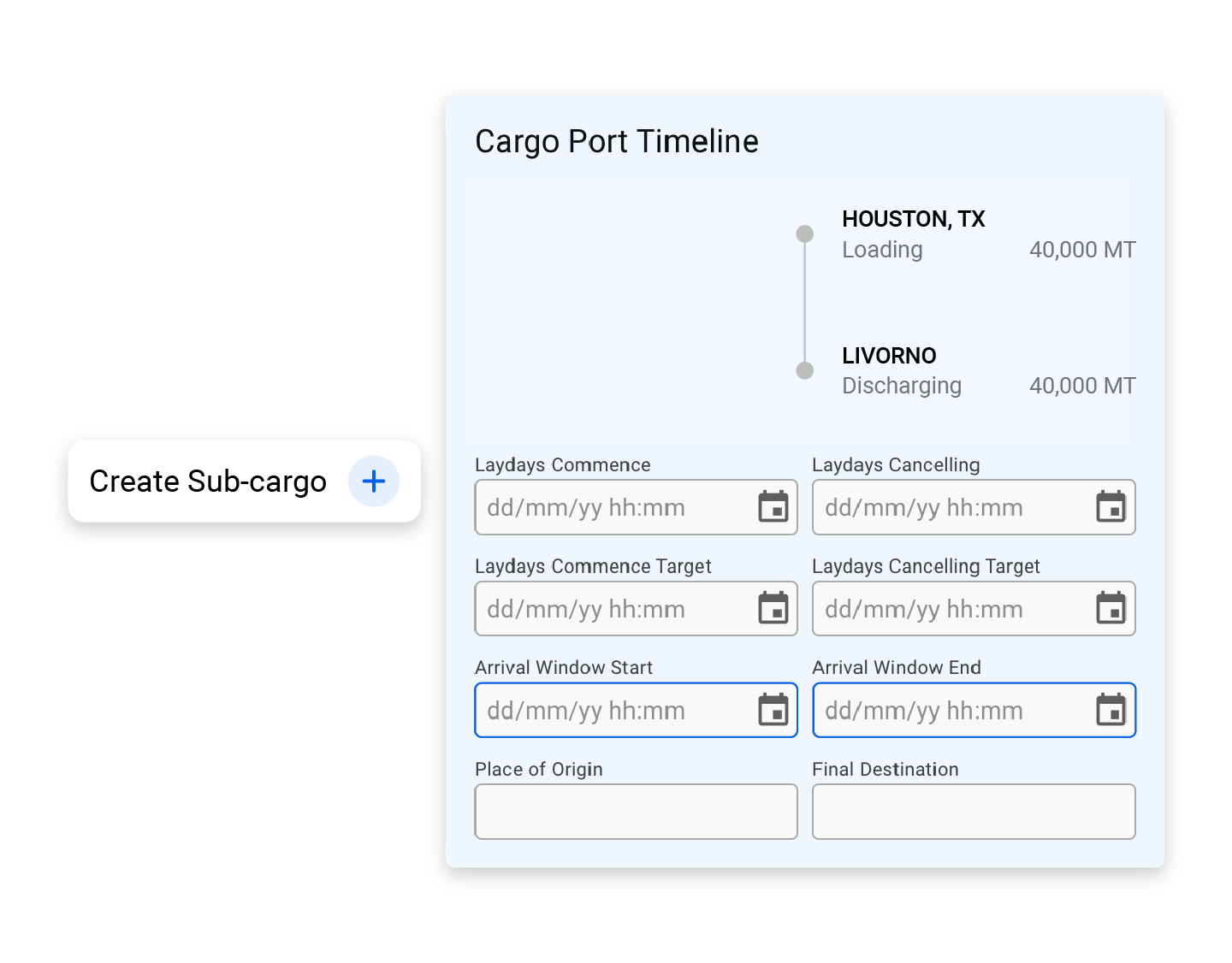Open calendar for Laydays Commence Target
This screenshot has height=963, width=1232.
(773, 608)
